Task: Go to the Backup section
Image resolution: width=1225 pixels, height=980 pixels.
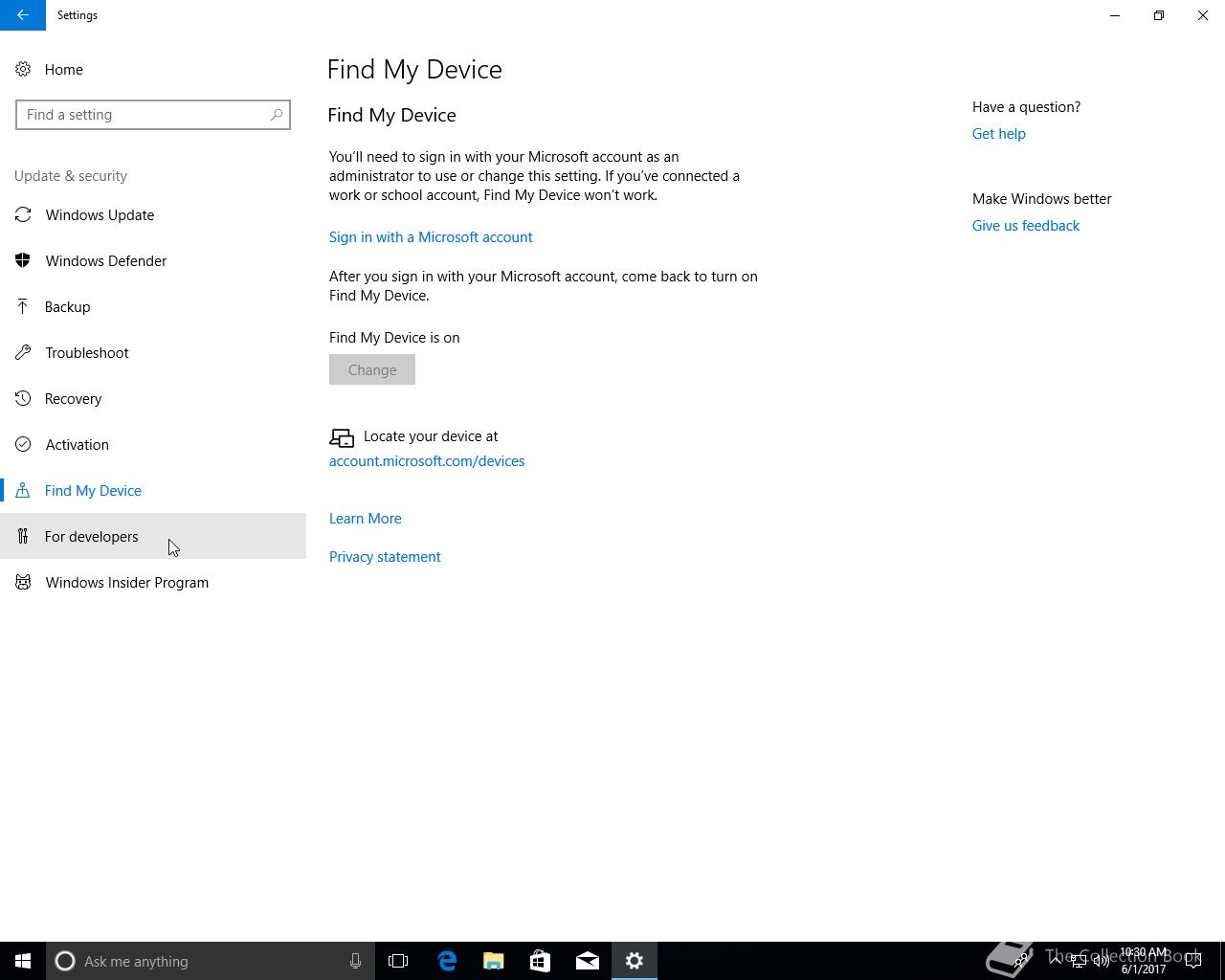Action: click(153, 306)
